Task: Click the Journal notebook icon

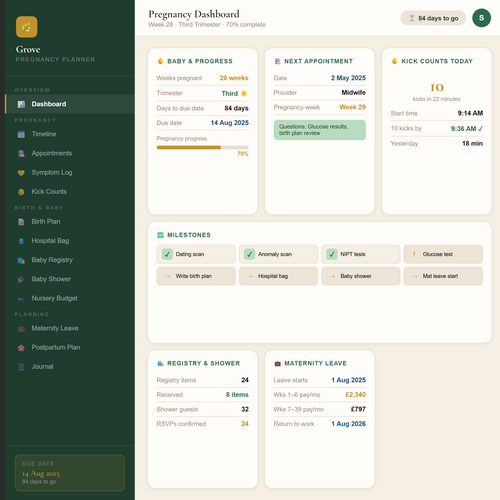Action: point(21,367)
